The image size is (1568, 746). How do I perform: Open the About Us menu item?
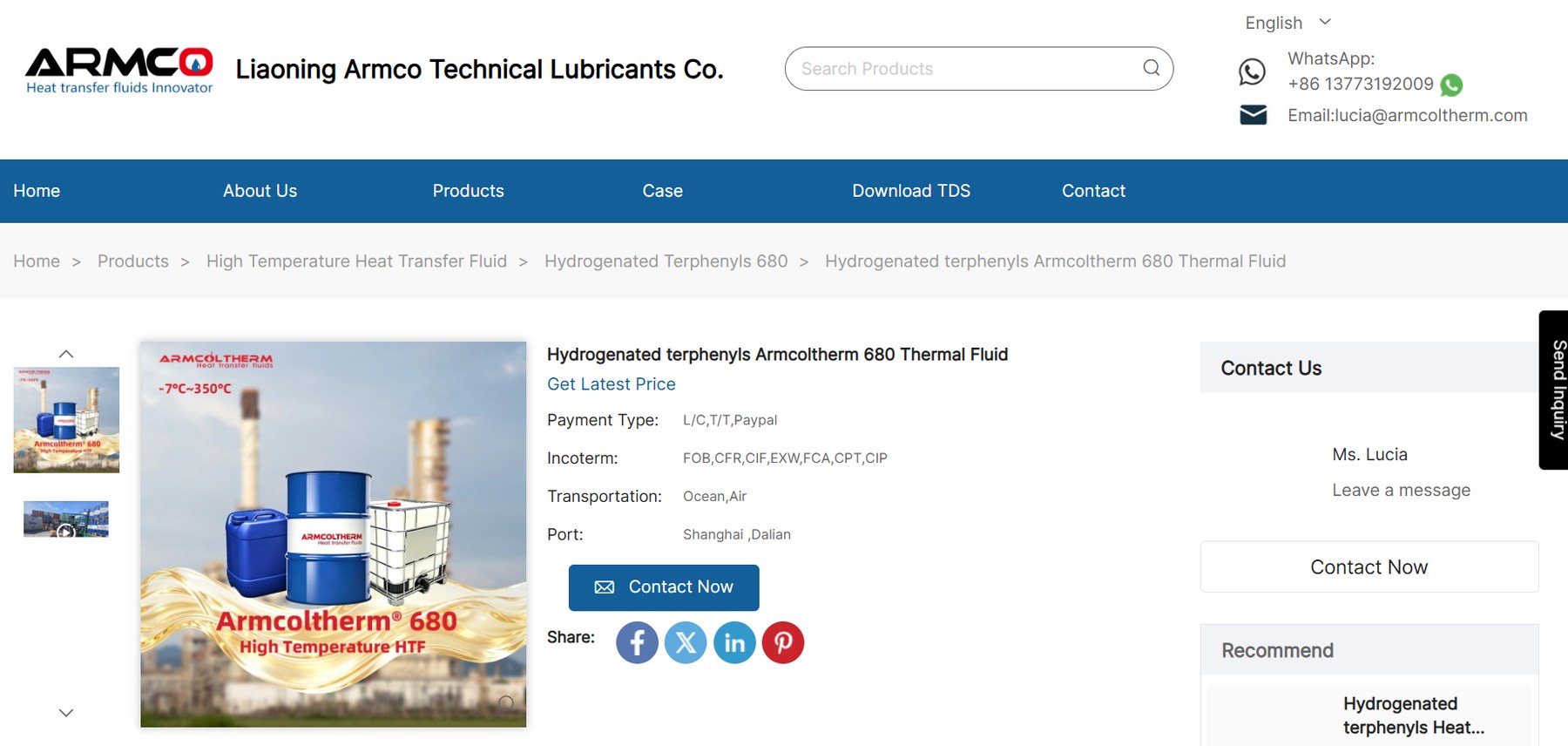pos(260,191)
